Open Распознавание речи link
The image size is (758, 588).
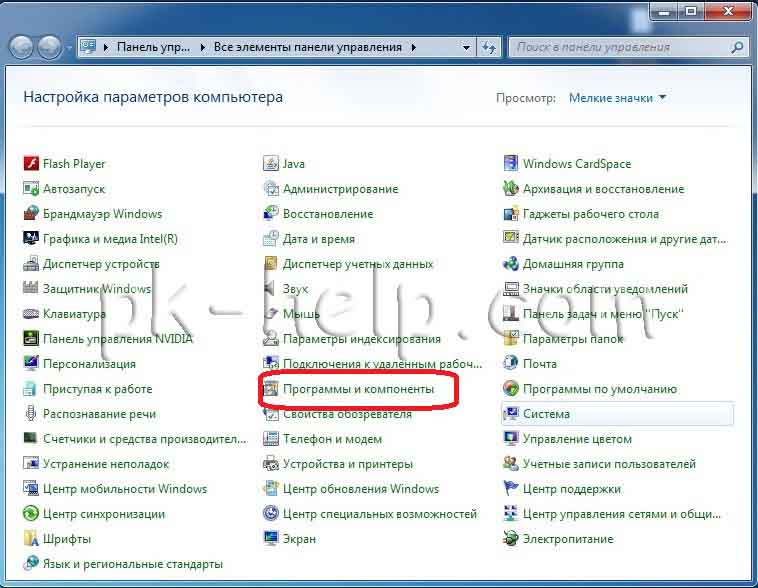pos(100,414)
